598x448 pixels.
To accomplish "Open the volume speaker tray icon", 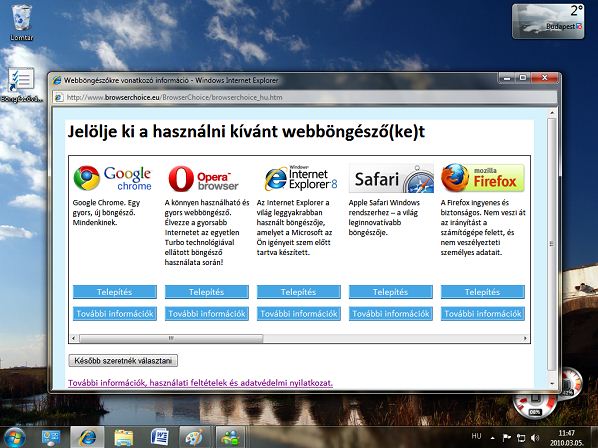I will (x=535, y=438).
